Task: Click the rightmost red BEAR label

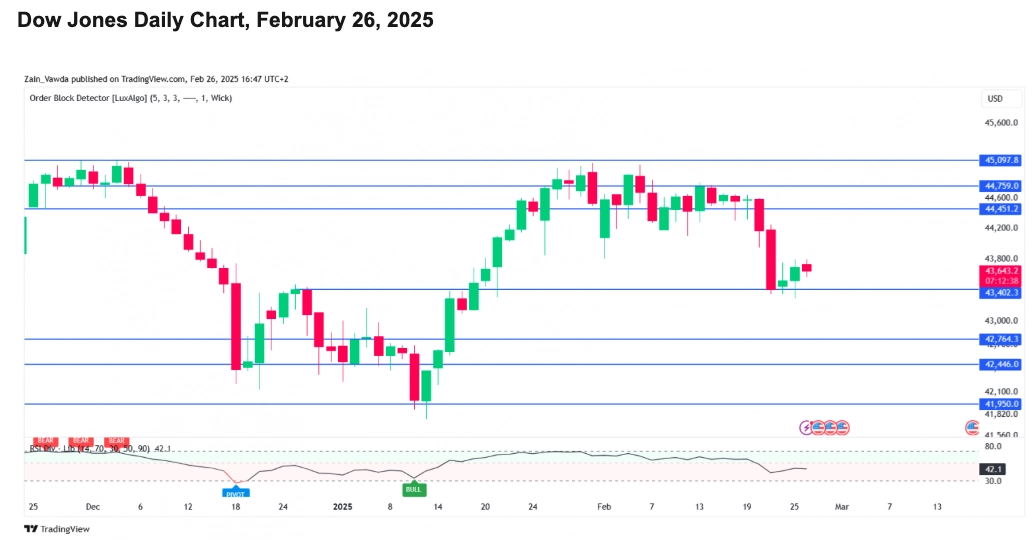Action: pos(117,441)
